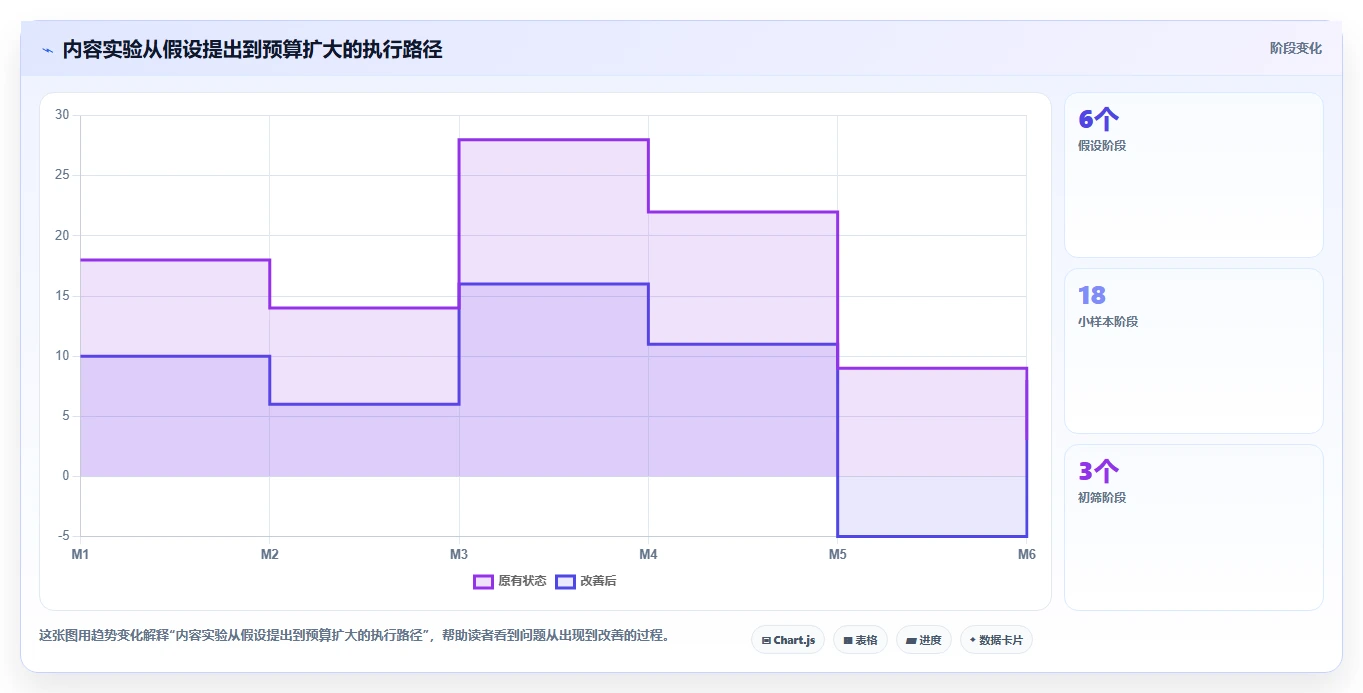1363x693 pixels.
Task: Click the M1 x-axis label
Action: pos(80,554)
